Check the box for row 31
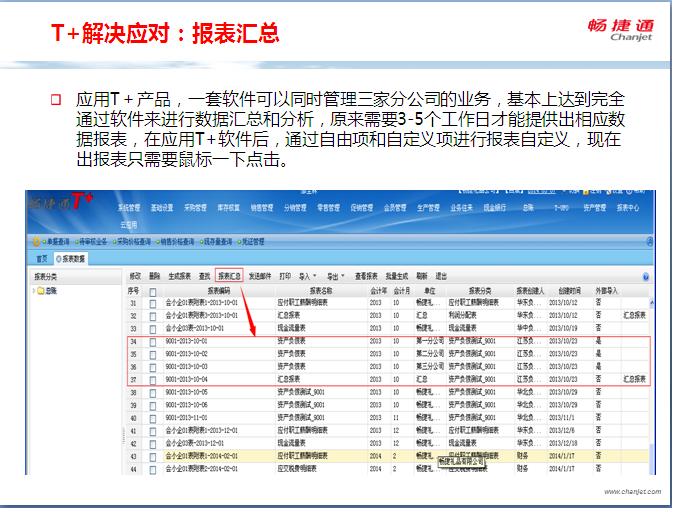 [x=152, y=303]
